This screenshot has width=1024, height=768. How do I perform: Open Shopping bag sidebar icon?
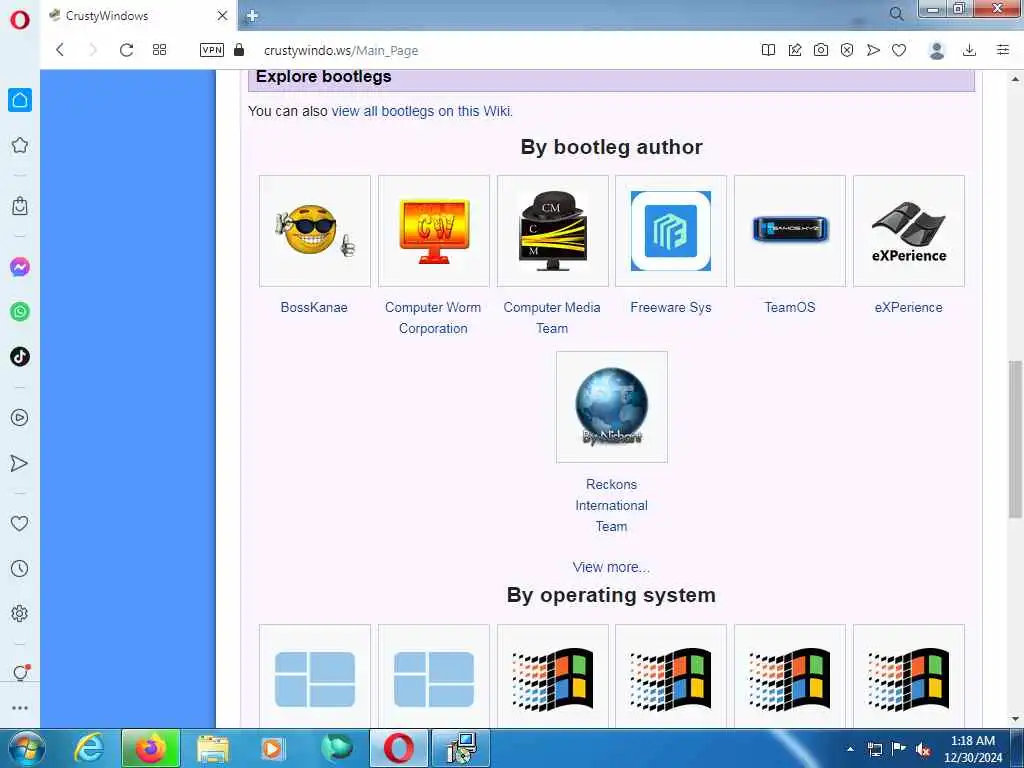(x=20, y=206)
